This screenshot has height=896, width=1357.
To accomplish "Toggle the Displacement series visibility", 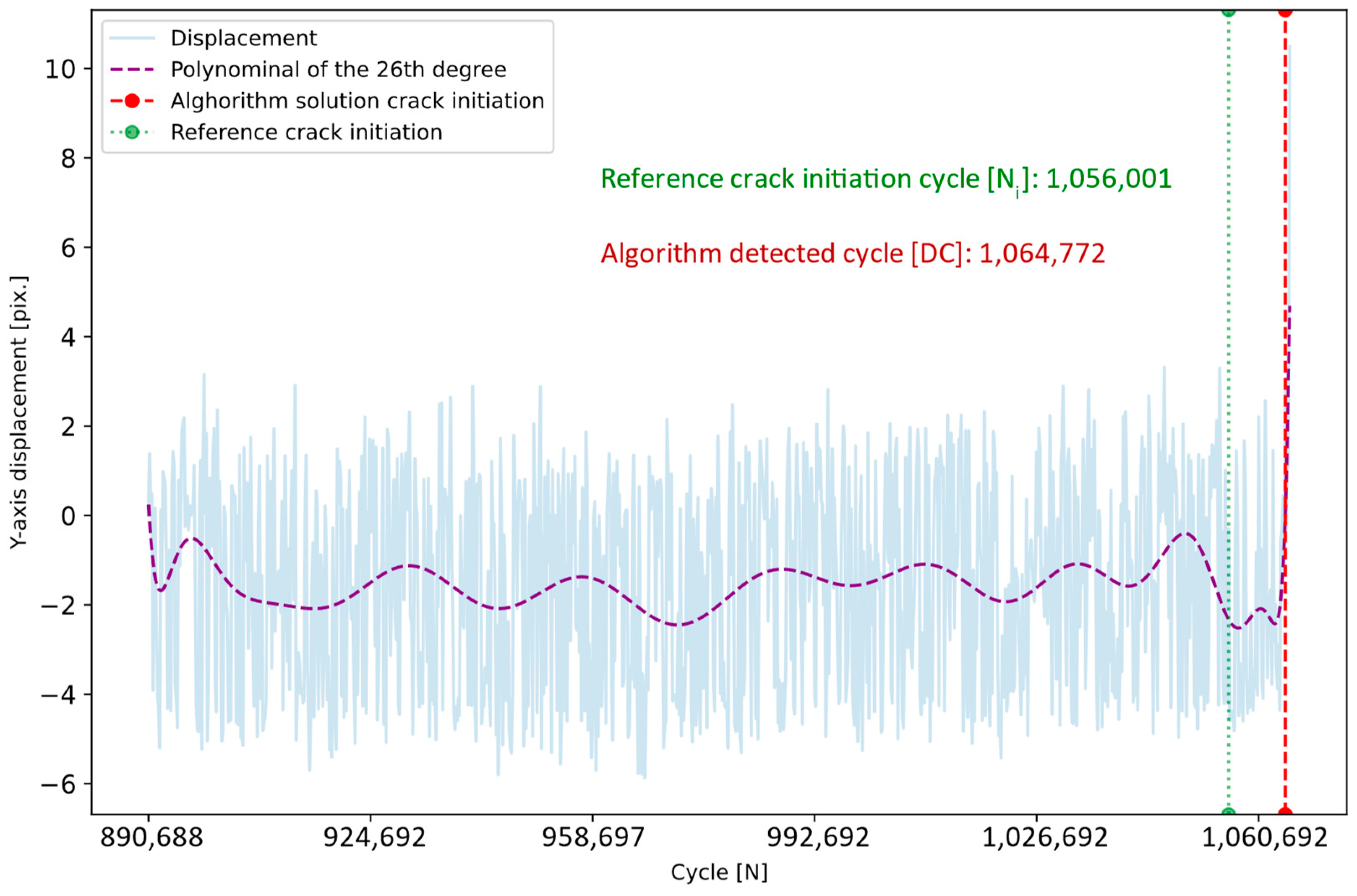I will (x=246, y=39).
